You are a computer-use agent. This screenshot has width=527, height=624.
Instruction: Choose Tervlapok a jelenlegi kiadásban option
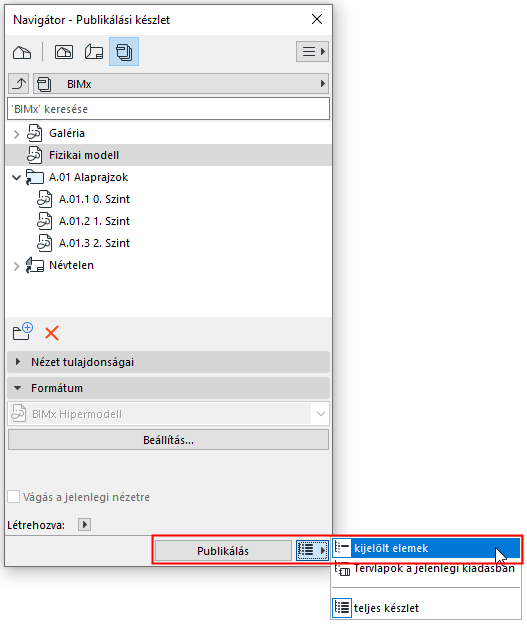(x=426, y=569)
